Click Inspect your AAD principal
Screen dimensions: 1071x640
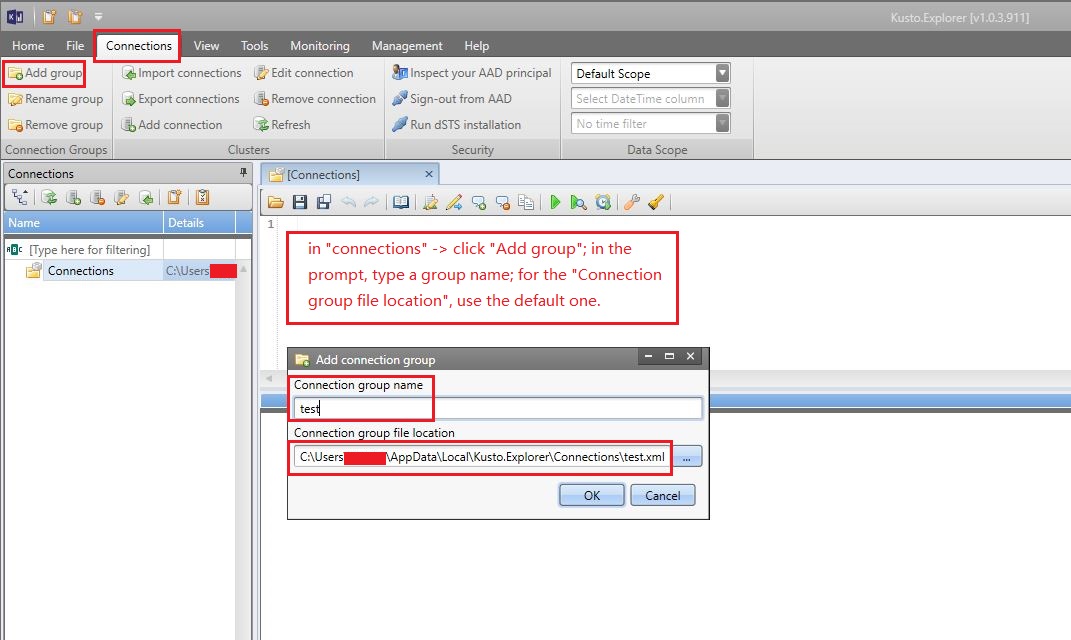point(471,73)
